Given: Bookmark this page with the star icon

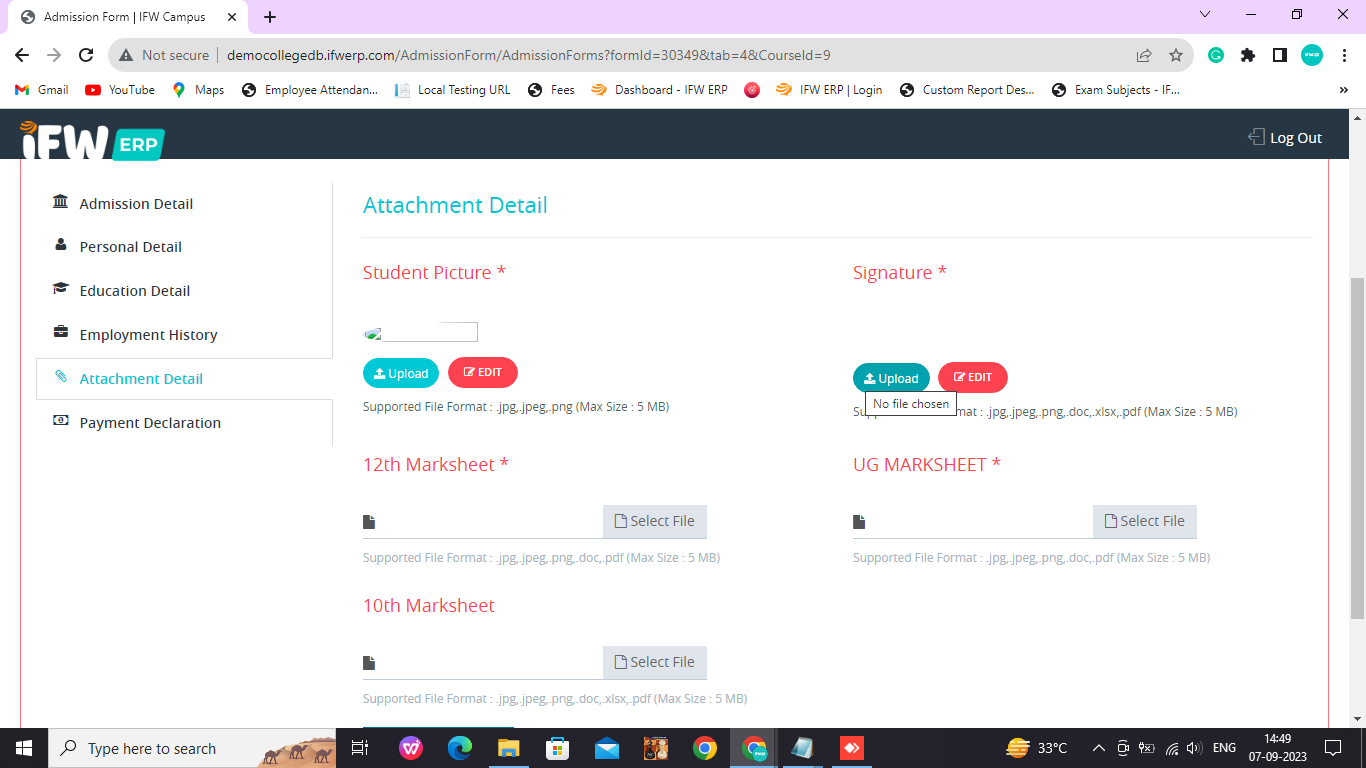Looking at the screenshot, I should pyautogui.click(x=1176, y=55).
